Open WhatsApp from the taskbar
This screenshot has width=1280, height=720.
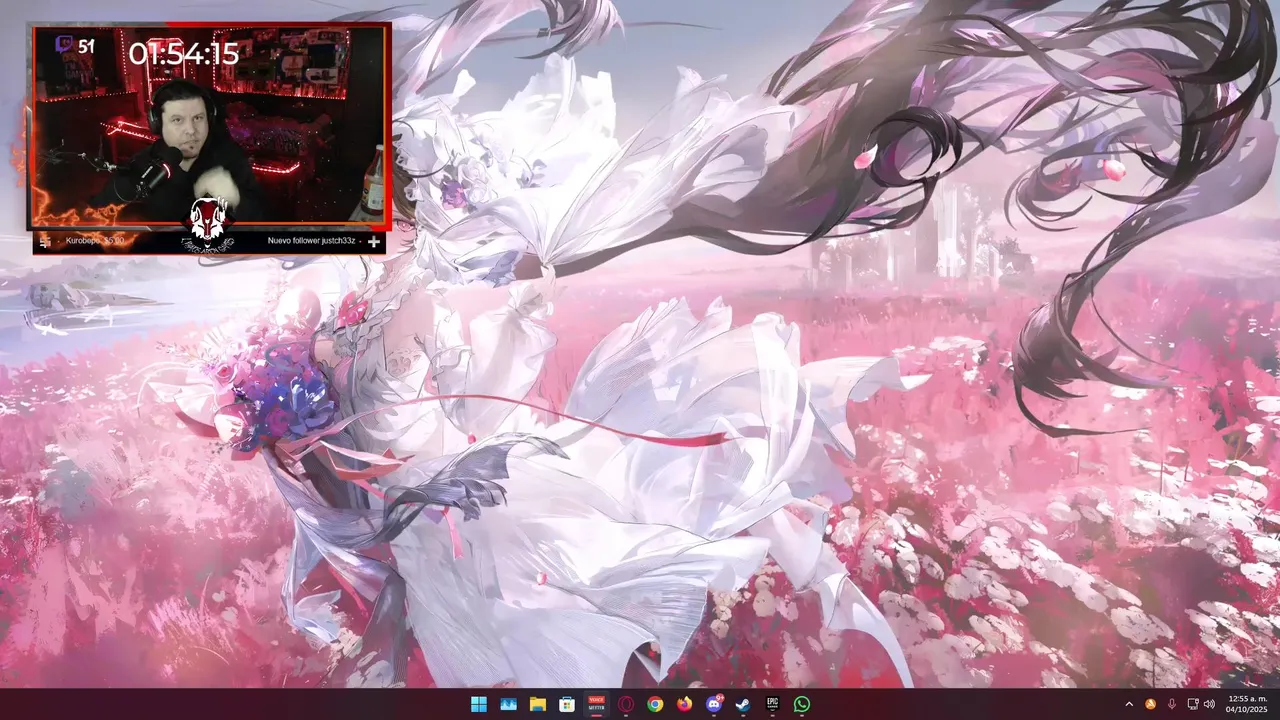(x=802, y=704)
